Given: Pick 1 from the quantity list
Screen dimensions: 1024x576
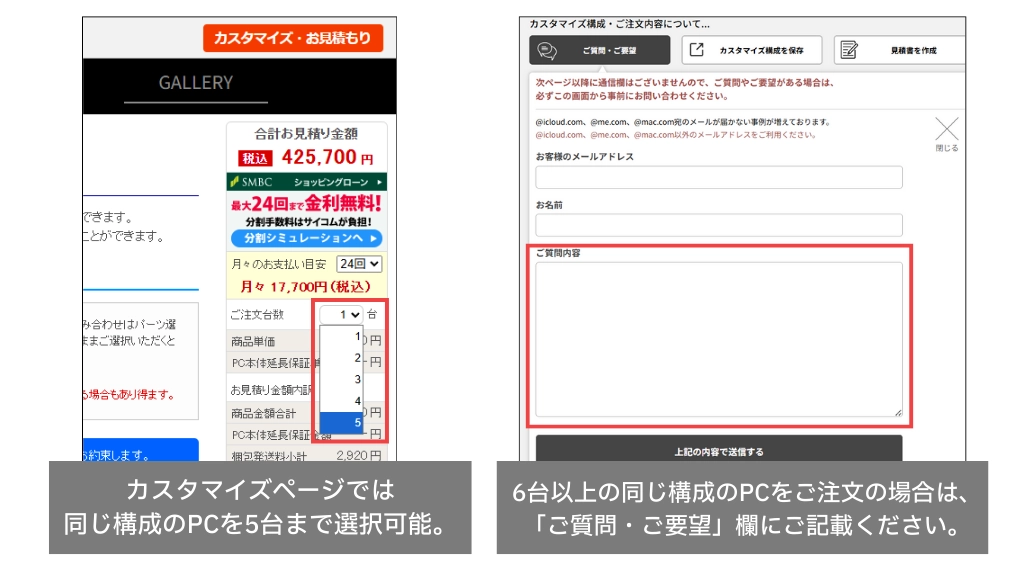Looking at the screenshot, I should 342,336.
